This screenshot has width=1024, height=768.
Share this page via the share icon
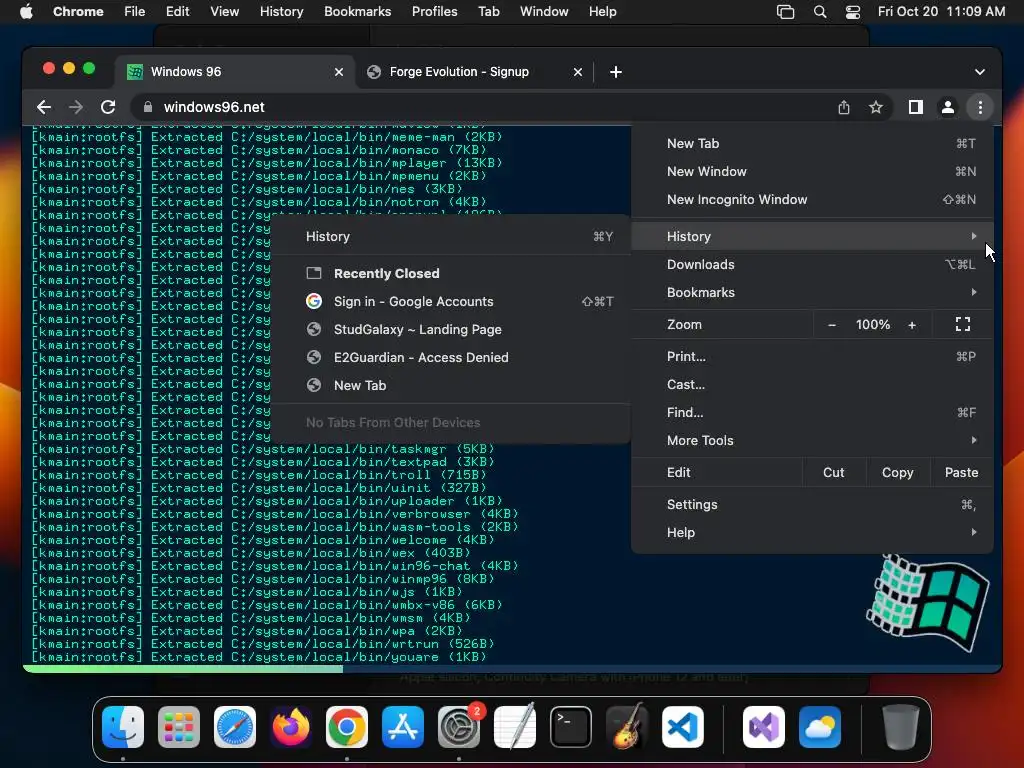coord(844,107)
